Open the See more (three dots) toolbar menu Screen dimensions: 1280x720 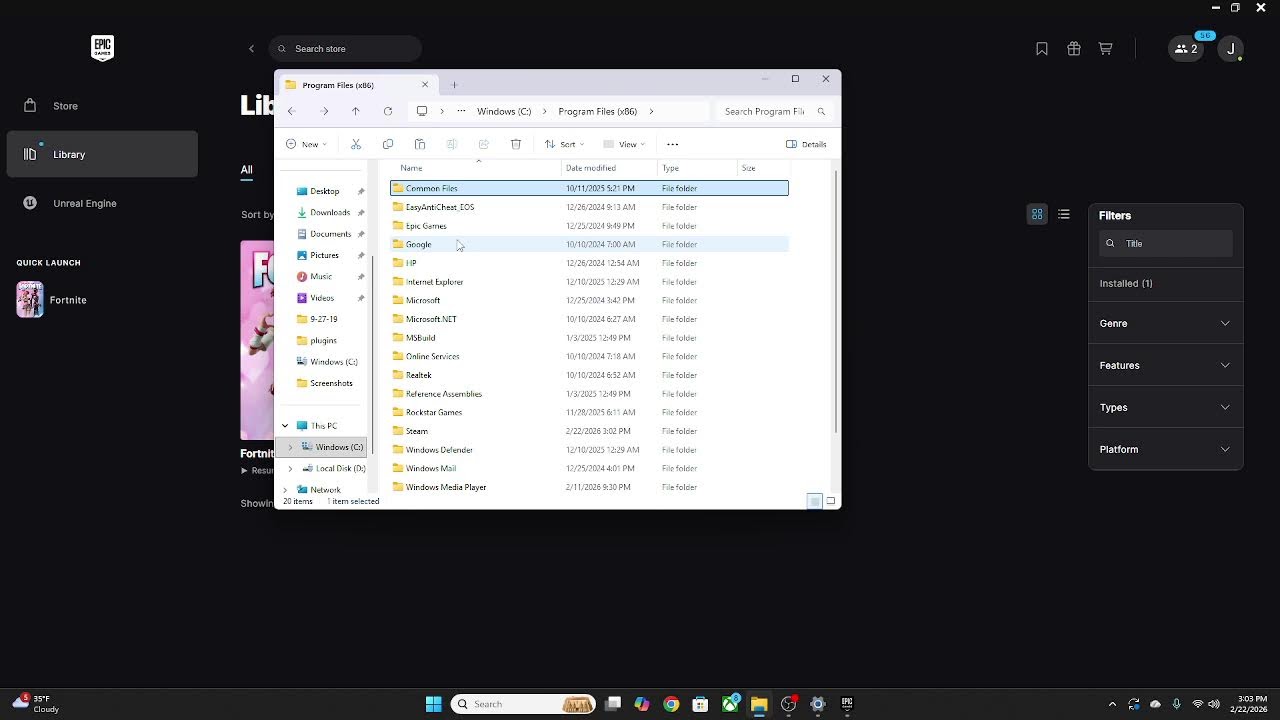[672, 144]
